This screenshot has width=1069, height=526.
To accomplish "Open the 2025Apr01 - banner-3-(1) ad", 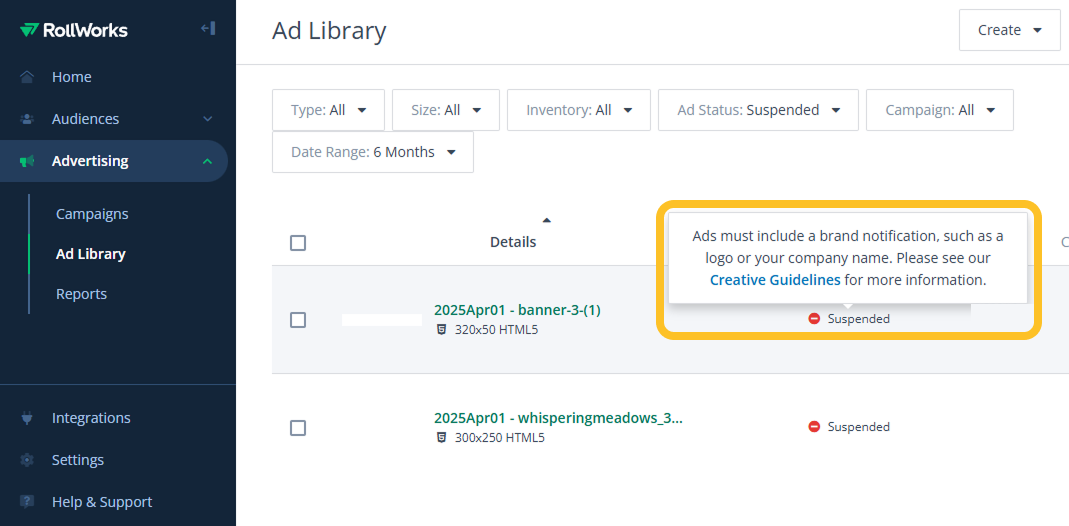I will (x=517, y=310).
